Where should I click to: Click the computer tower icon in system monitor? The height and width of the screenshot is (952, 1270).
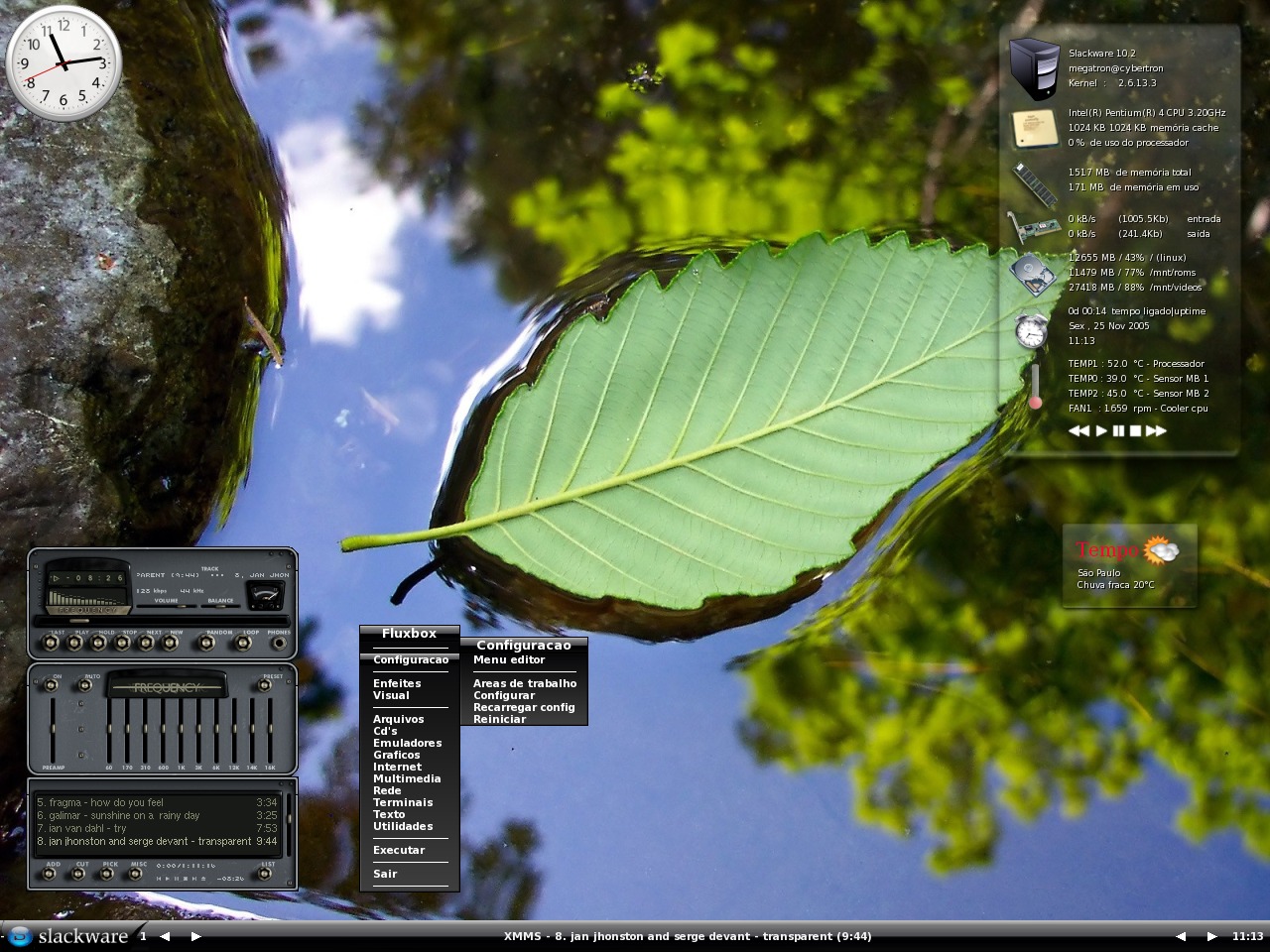(x=1035, y=68)
